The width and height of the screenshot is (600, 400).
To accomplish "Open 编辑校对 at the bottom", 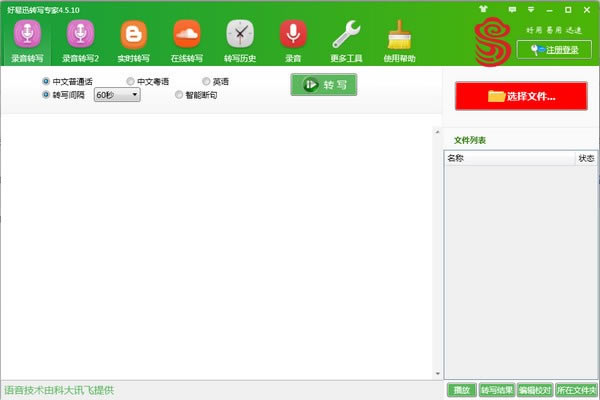I will [x=534, y=390].
